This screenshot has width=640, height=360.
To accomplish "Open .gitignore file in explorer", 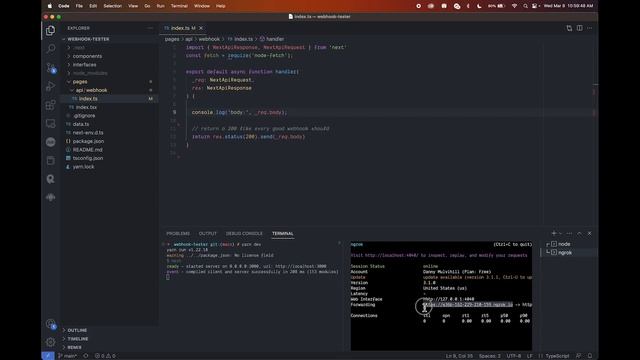I will (84, 116).
